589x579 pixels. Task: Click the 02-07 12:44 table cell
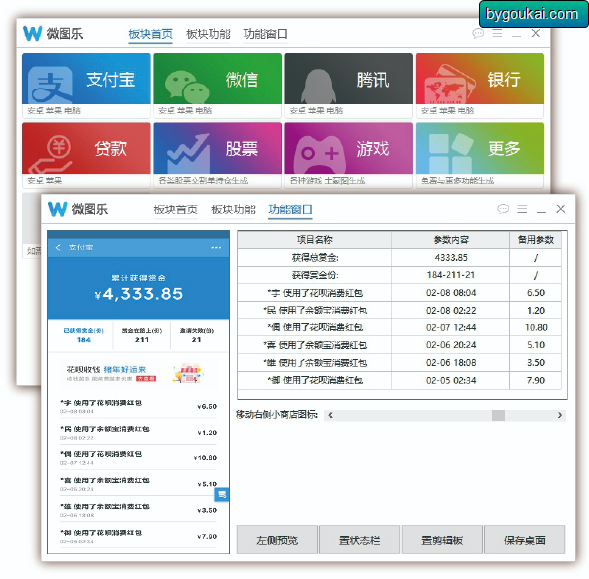coord(451,327)
